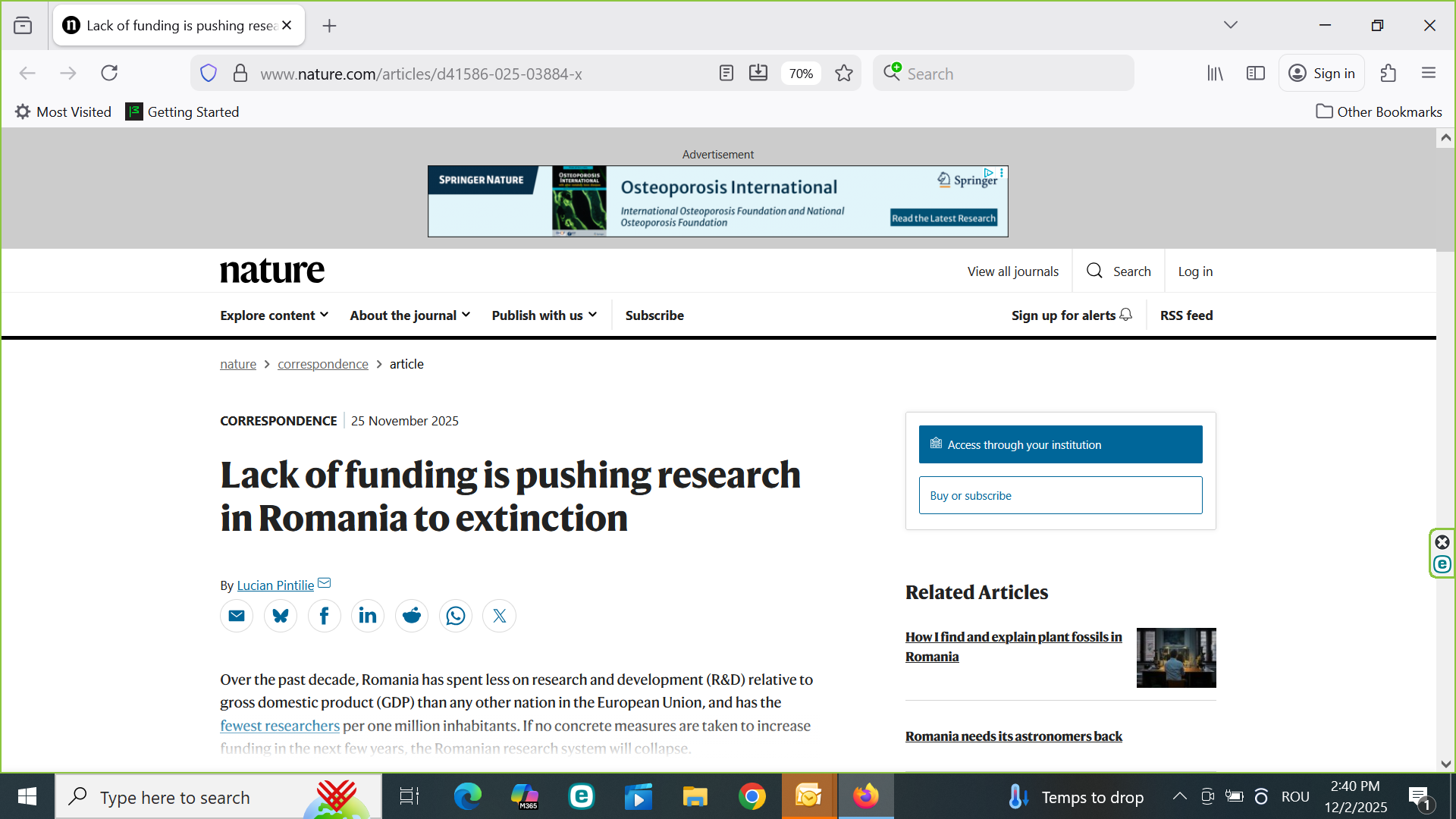Image resolution: width=1456 pixels, height=819 pixels.
Task: Share article on Facebook
Action: (324, 616)
